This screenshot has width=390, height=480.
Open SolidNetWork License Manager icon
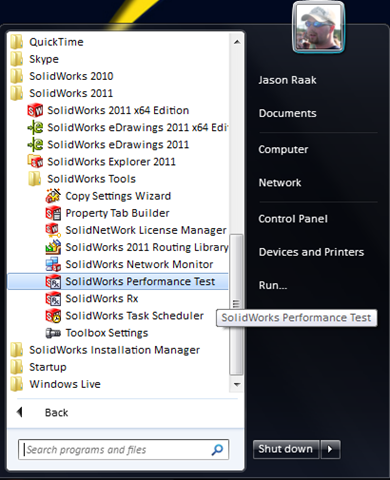(53, 230)
